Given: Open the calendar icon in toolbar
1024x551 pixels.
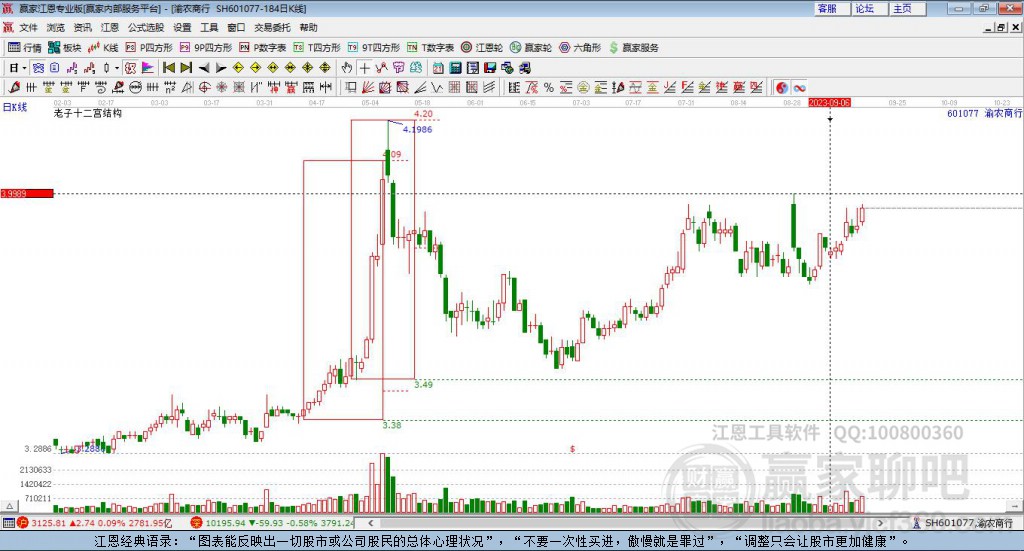Looking at the screenshot, I should tap(438, 68).
